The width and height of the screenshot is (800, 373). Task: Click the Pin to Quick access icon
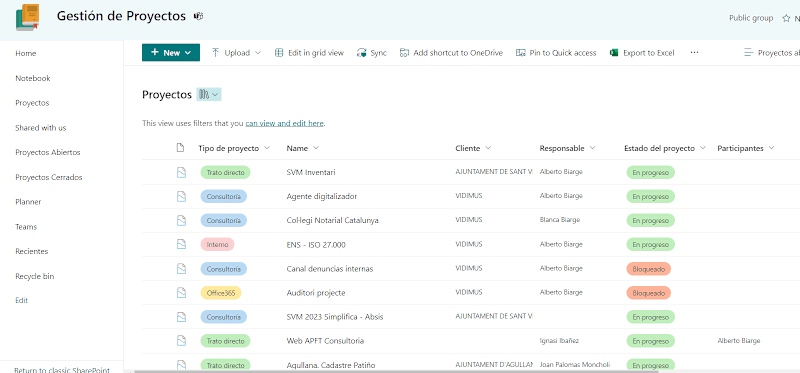point(520,53)
